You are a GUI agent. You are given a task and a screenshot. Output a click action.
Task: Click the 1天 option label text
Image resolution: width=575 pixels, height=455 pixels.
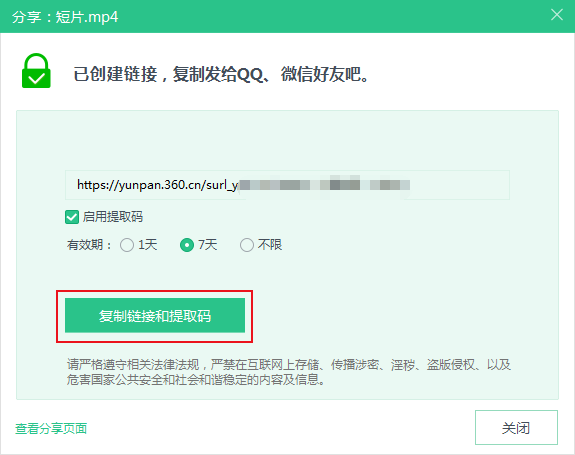[x=148, y=245]
